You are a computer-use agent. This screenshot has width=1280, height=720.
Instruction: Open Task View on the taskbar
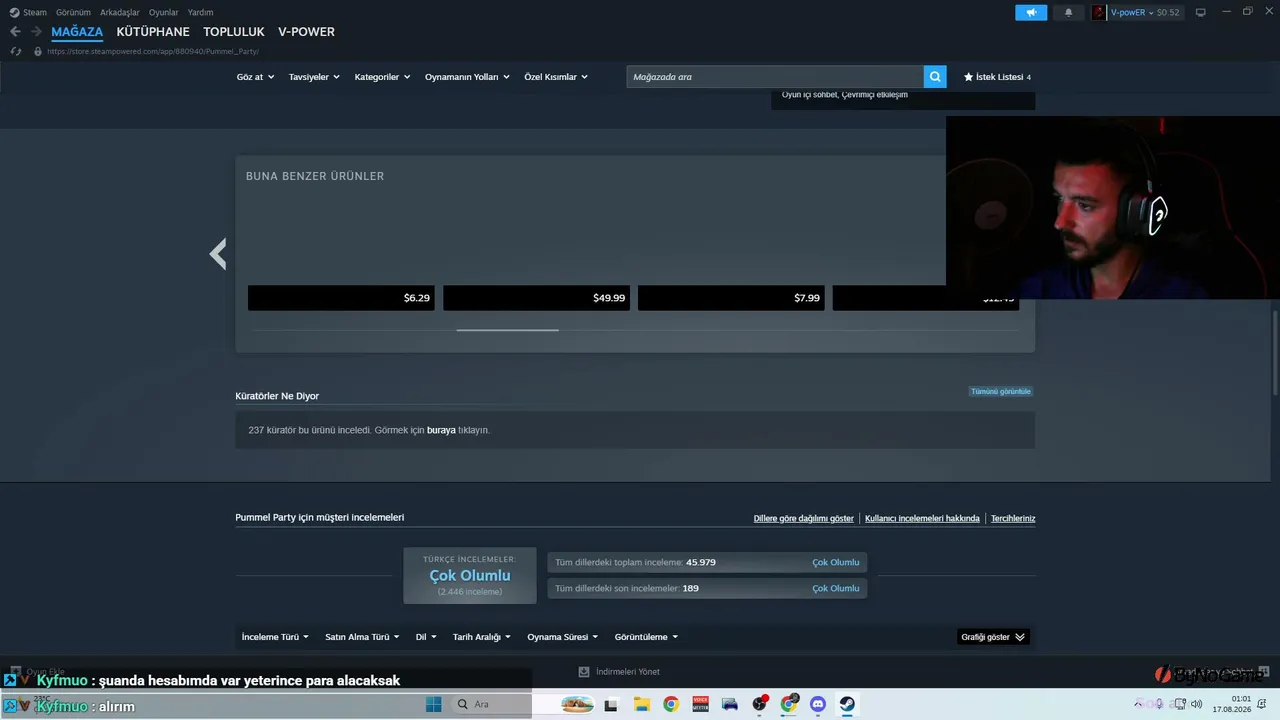pyautogui.click(x=611, y=704)
